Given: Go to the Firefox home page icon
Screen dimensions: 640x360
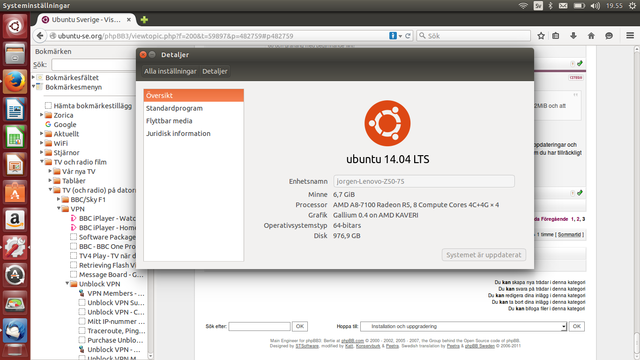Looking at the screenshot, I should 591,36.
